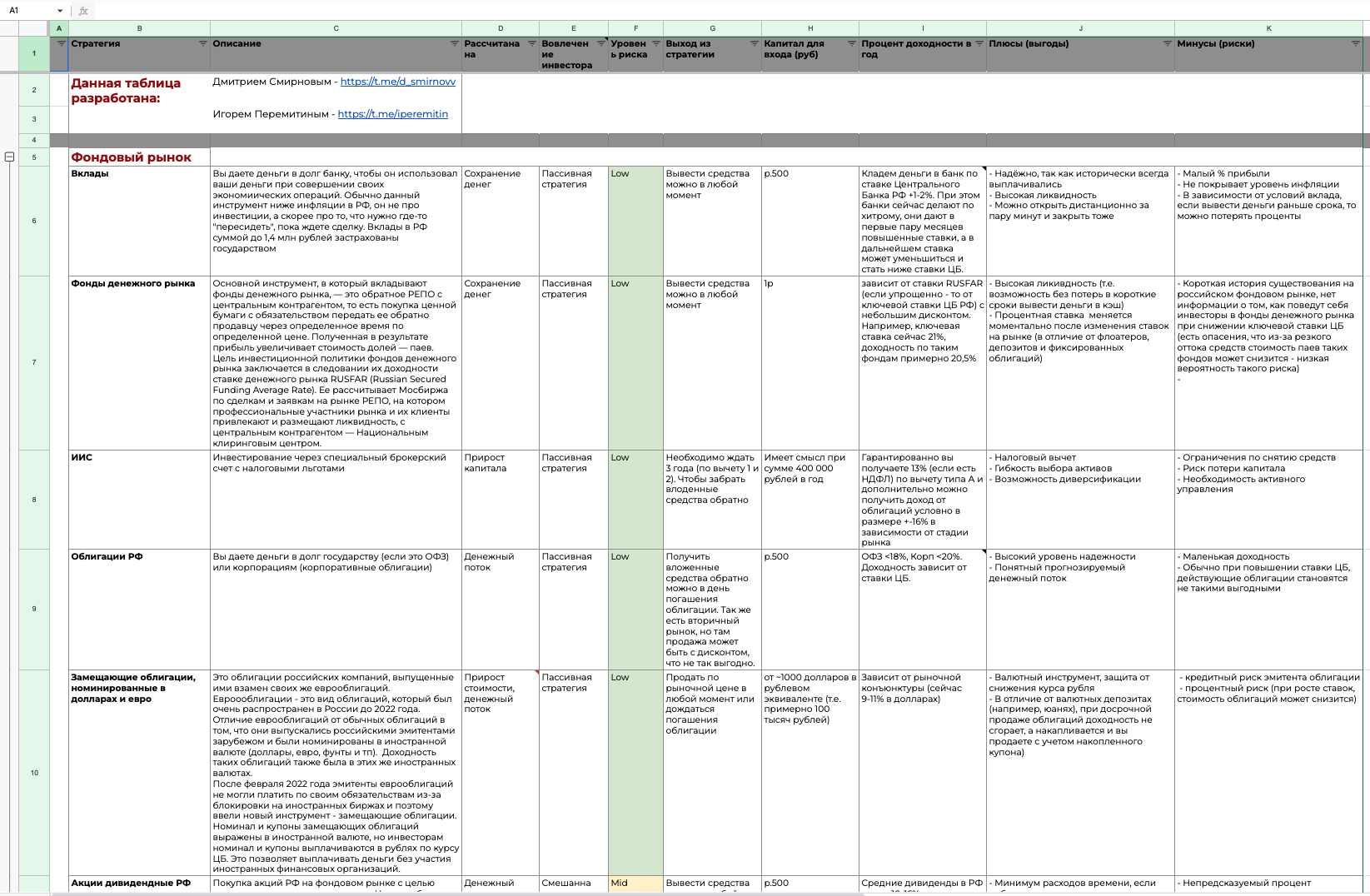This screenshot has height=896, width=1370.
Task: Select column A header
Action: (x=59, y=28)
